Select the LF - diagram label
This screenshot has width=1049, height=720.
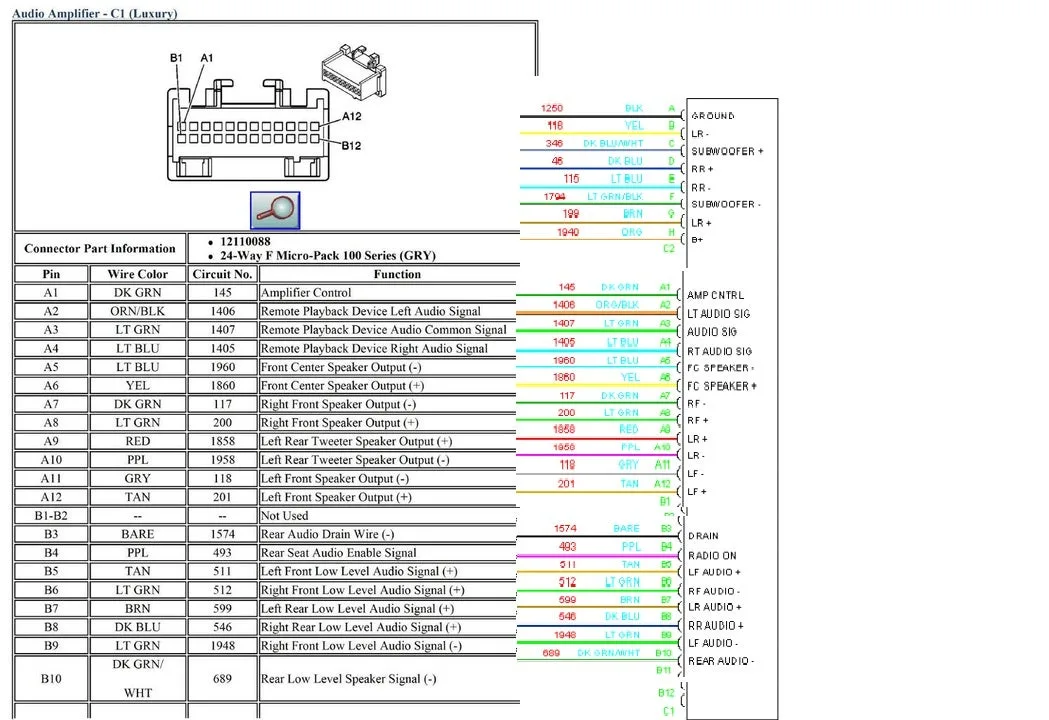[x=696, y=474]
